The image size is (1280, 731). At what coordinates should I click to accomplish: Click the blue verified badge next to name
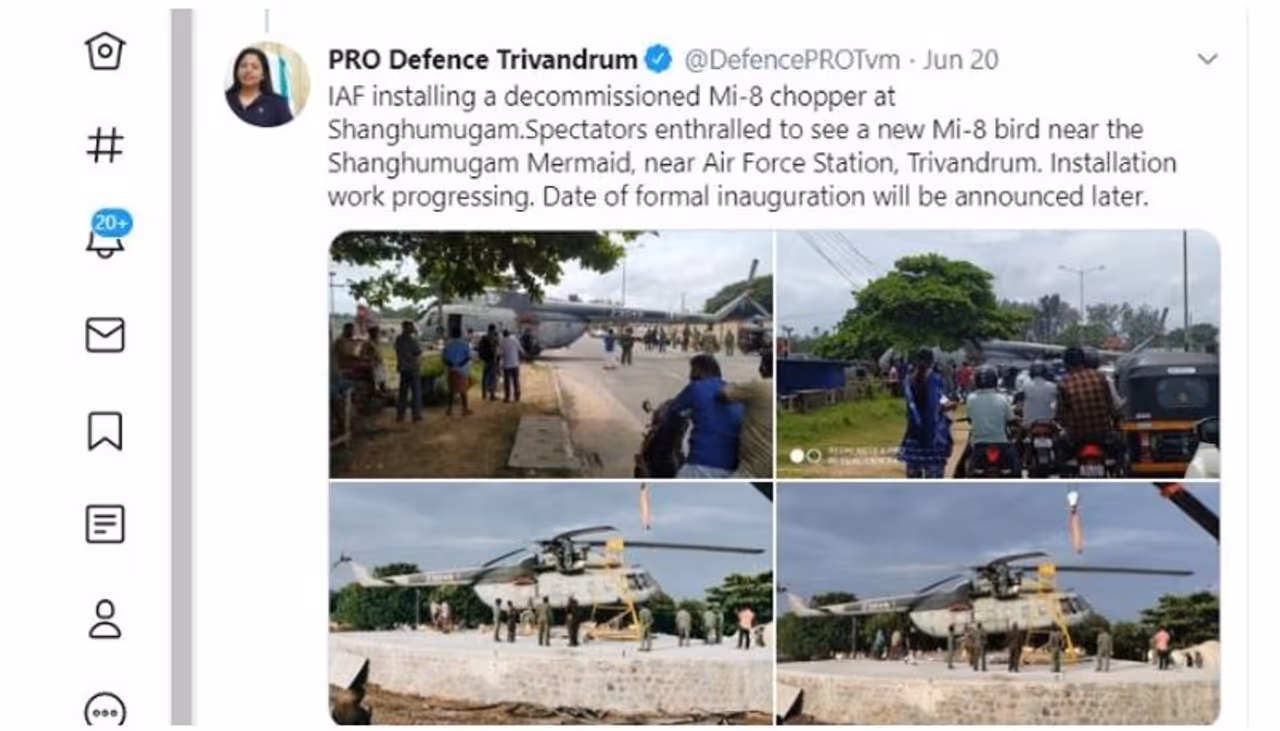point(658,60)
